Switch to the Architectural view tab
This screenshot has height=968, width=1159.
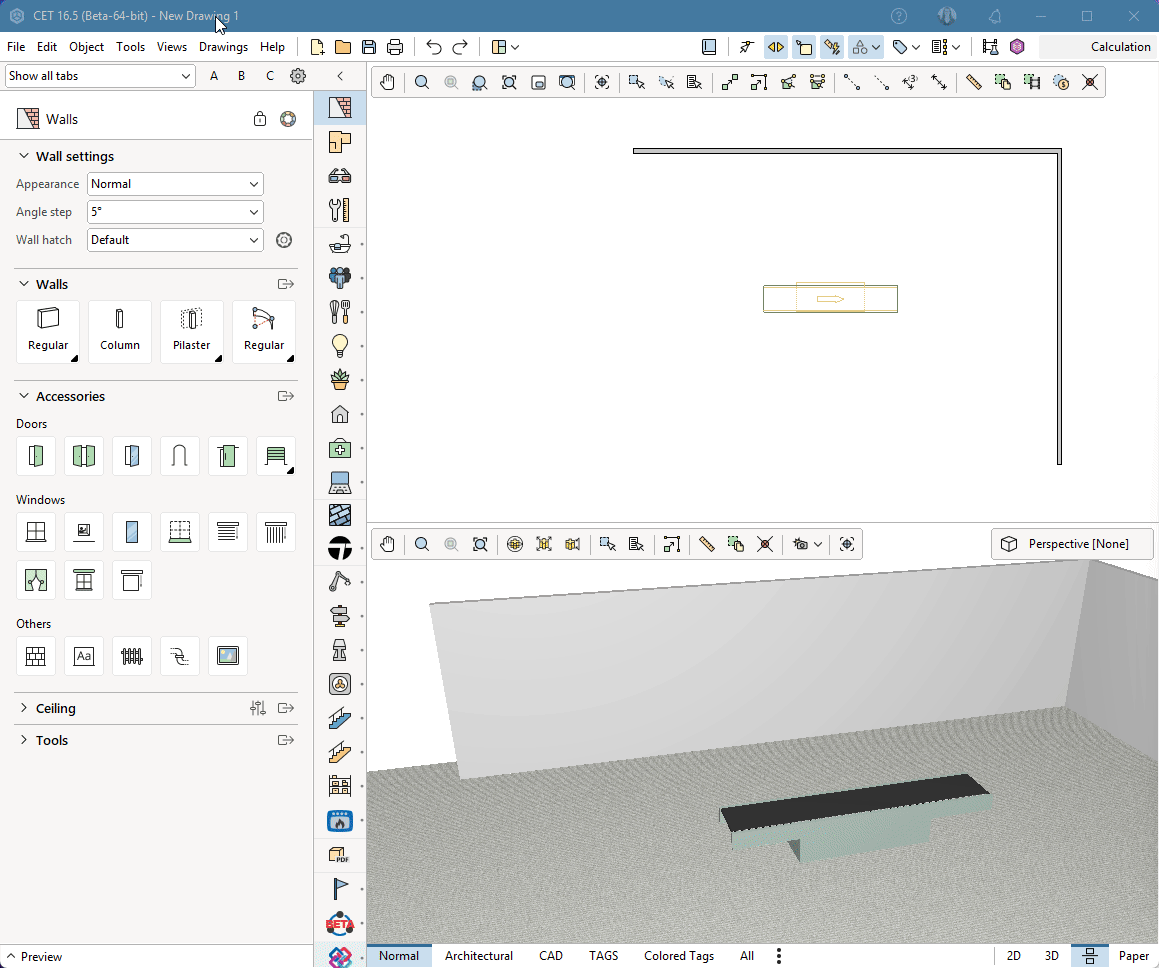coord(478,956)
